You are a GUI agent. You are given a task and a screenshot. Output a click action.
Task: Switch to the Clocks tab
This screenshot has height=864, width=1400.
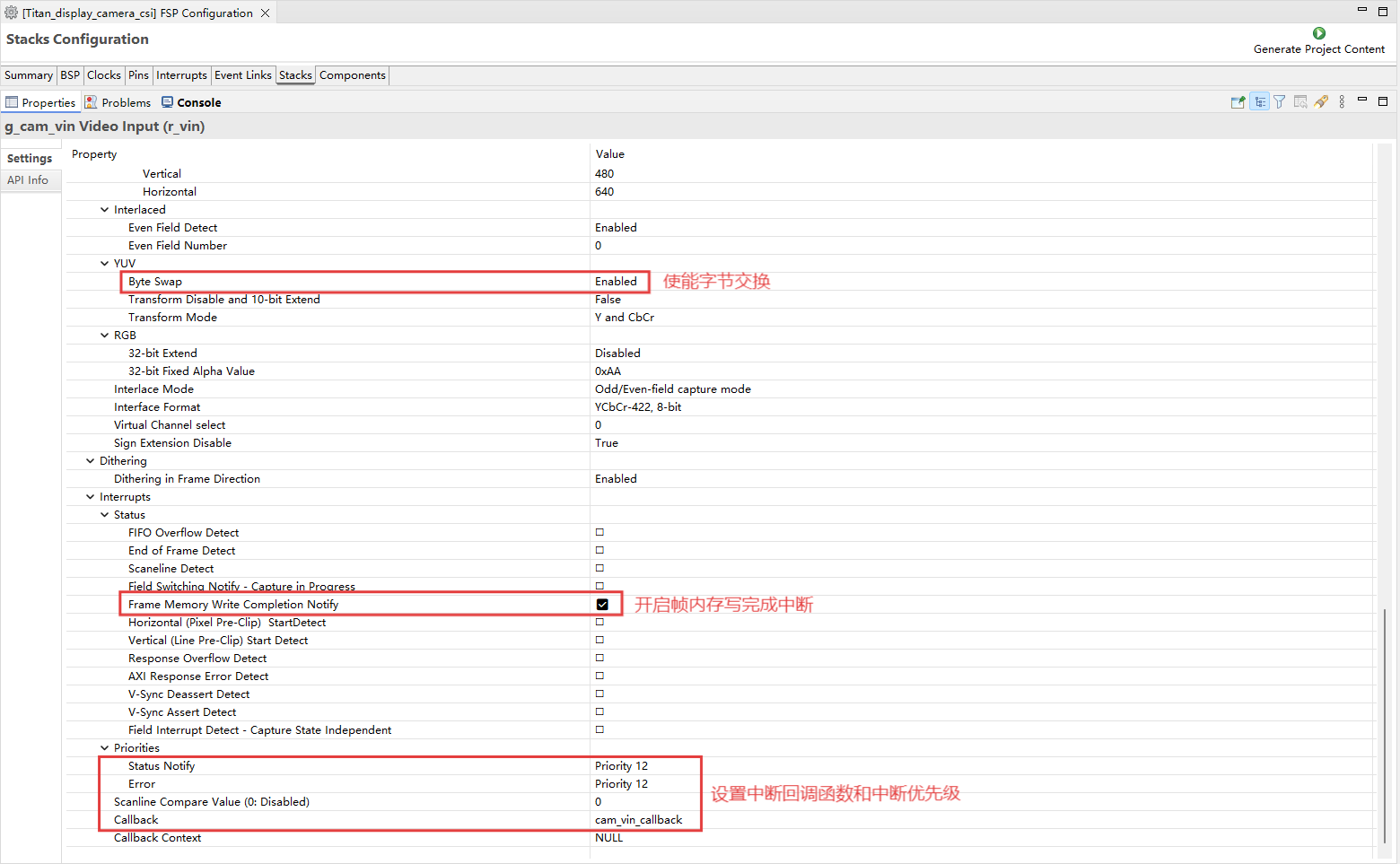point(104,75)
